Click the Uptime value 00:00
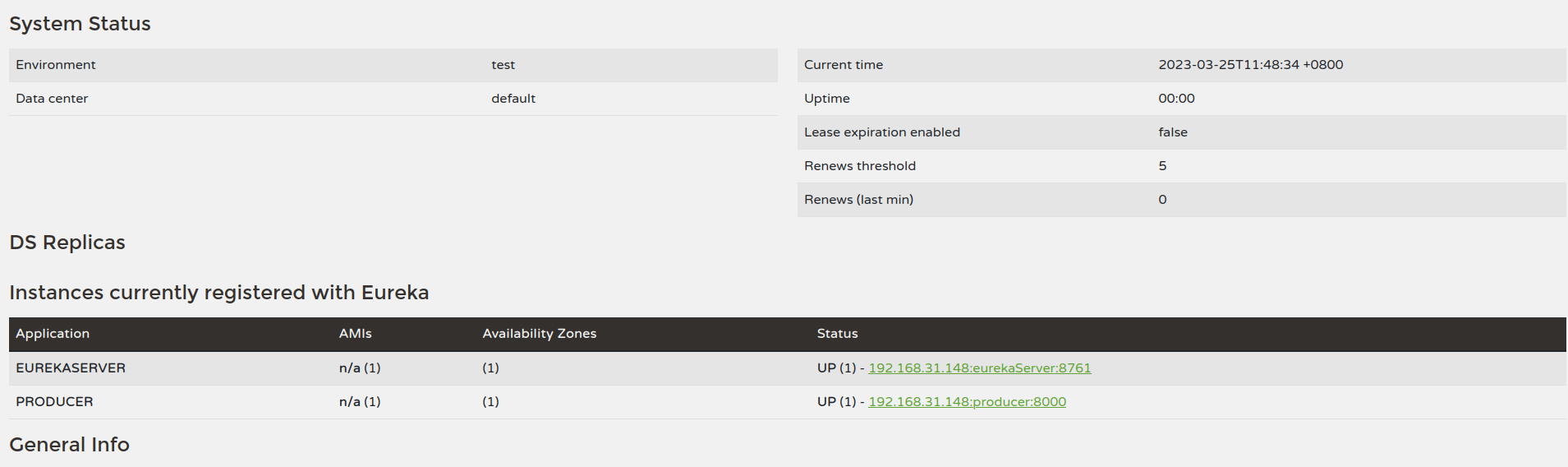The image size is (1568, 467). 1176,99
